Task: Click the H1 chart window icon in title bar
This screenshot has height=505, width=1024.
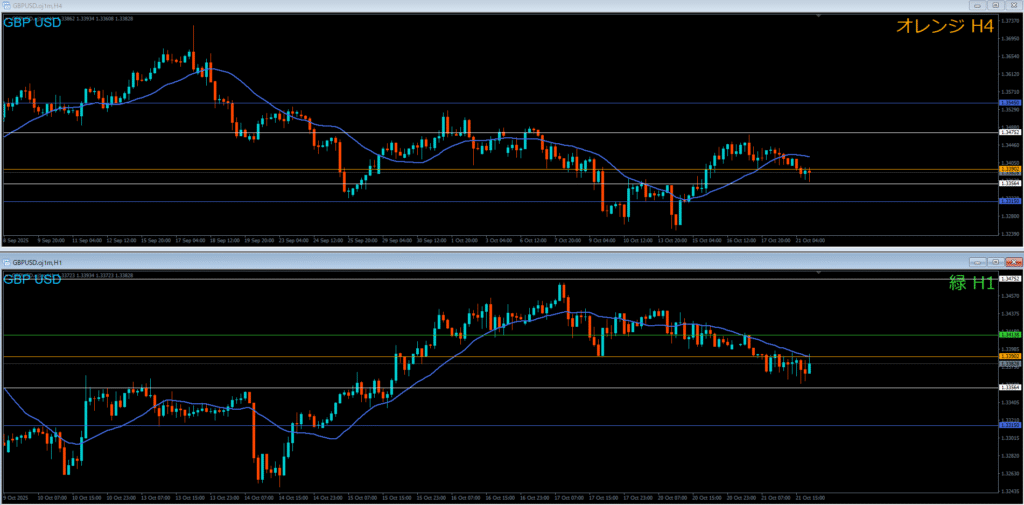Action: click(x=6, y=261)
